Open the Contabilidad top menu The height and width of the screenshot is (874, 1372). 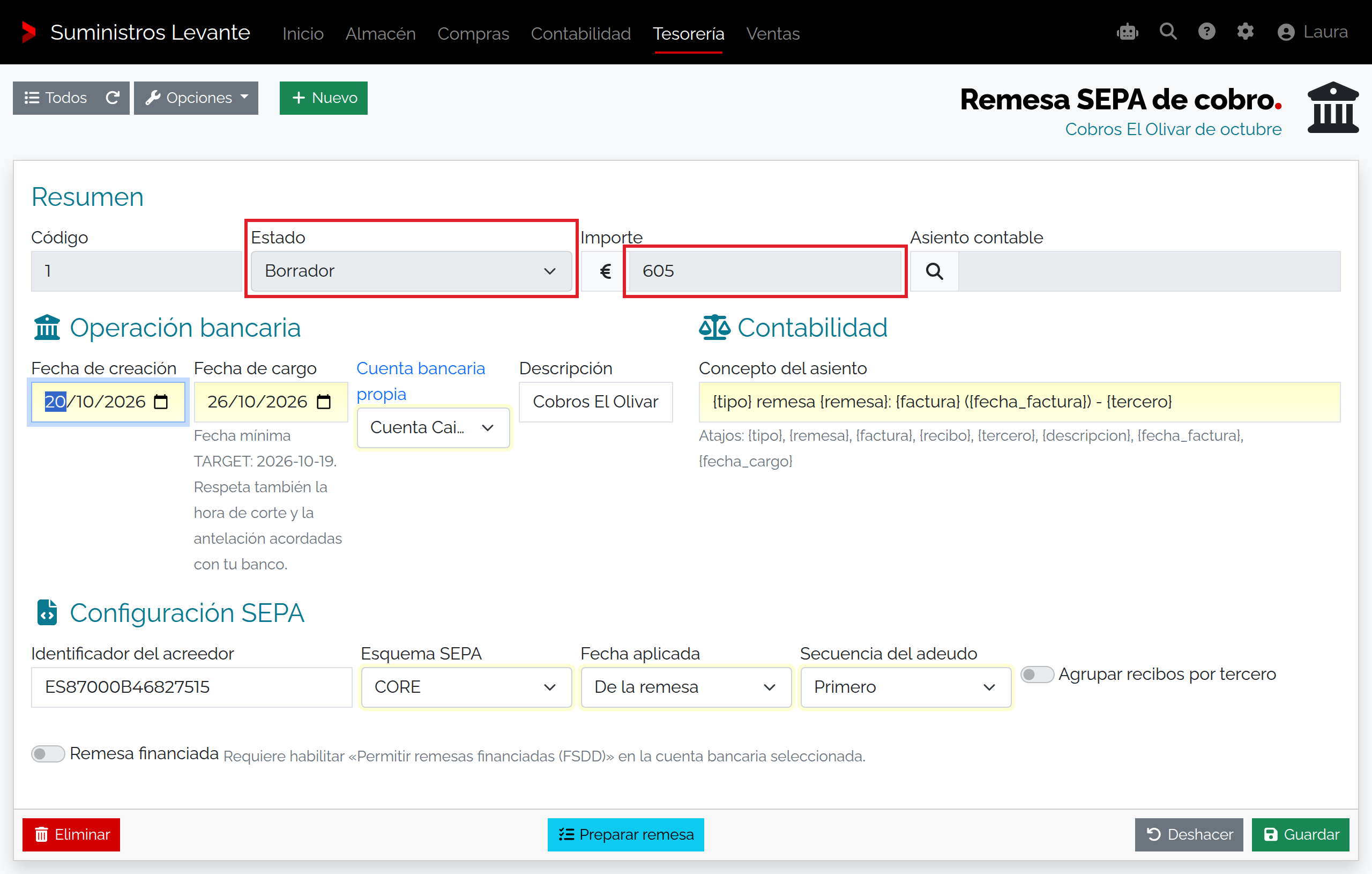click(x=580, y=34)
